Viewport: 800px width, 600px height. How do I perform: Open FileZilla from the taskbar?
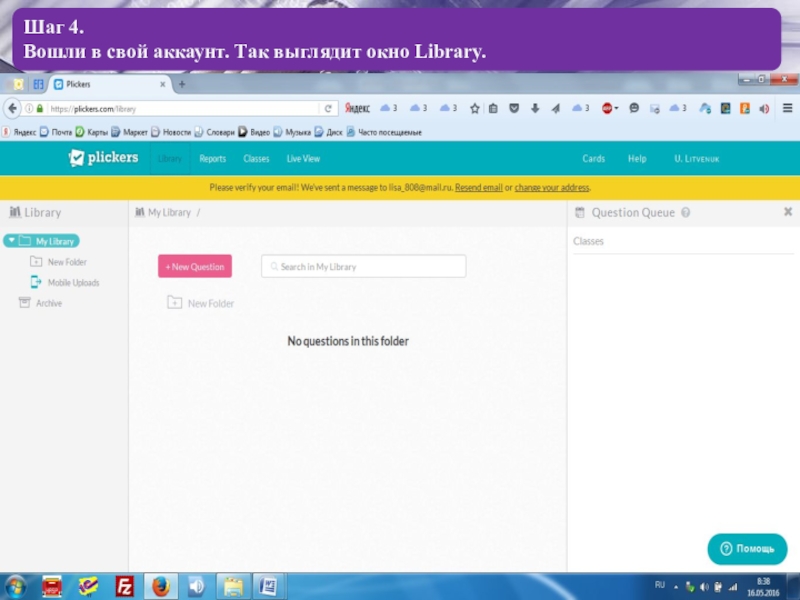(124, 586)
